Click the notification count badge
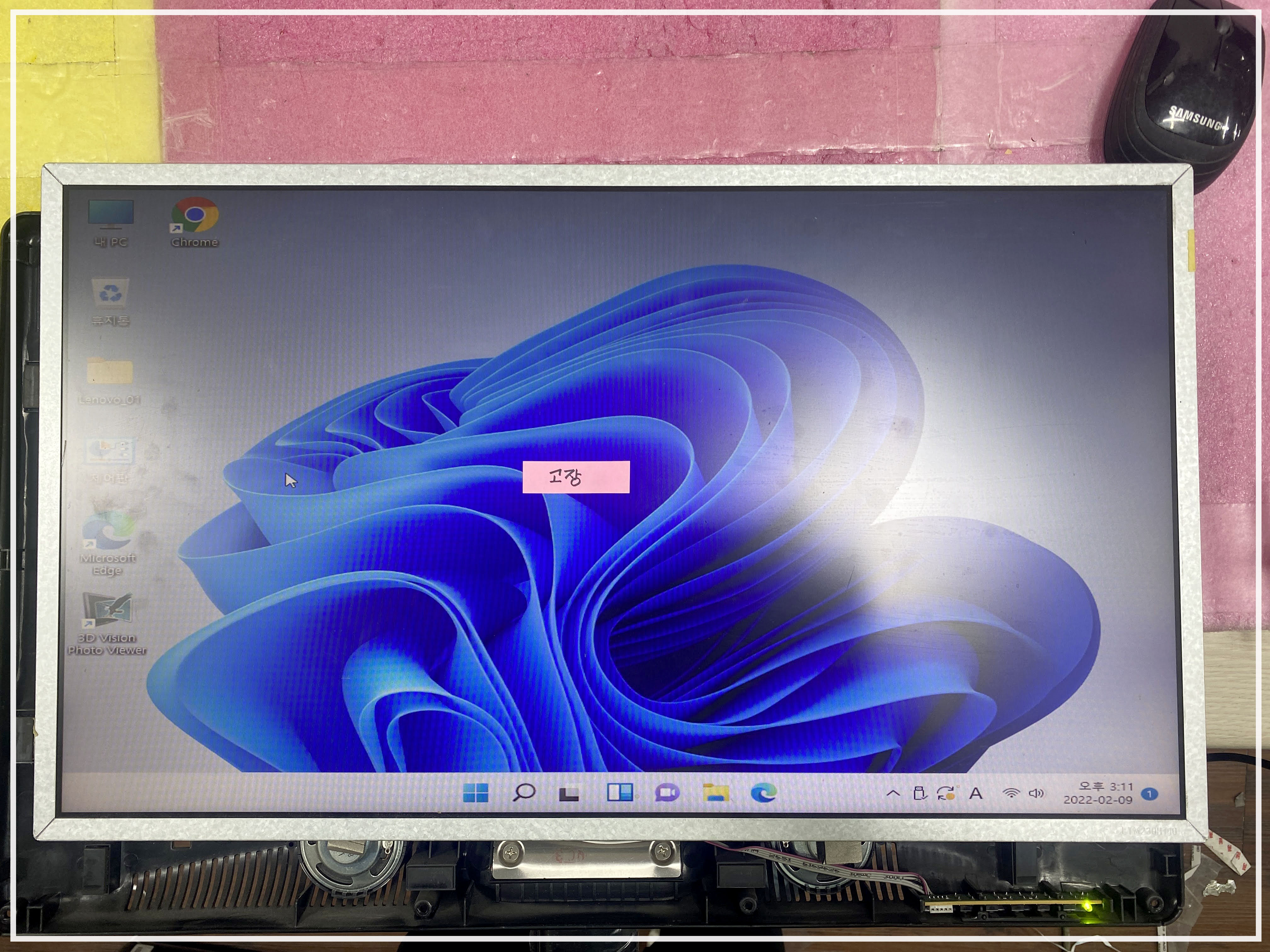1270x952 pixels. coord(1149,794)
